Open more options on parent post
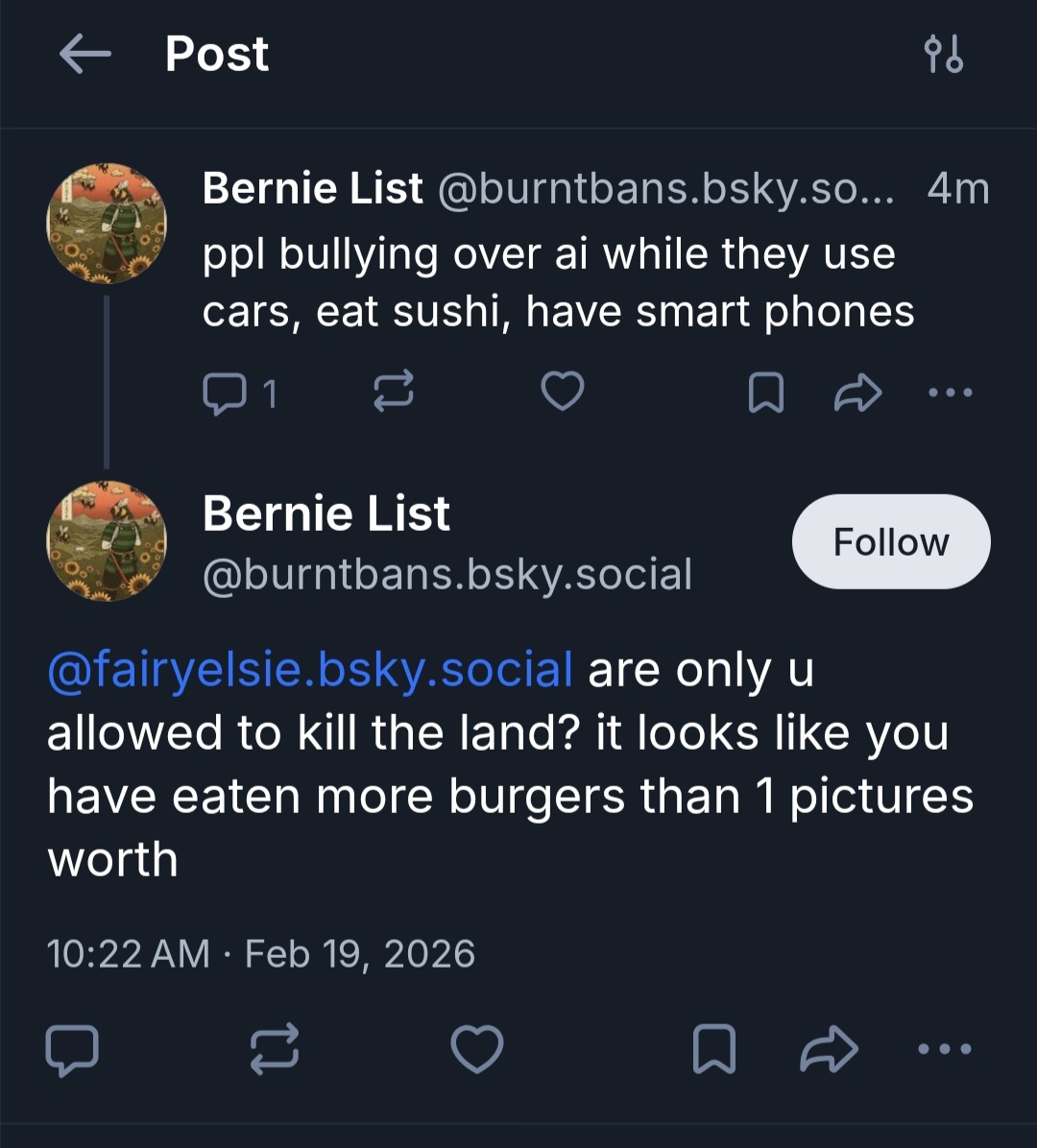 pos(952,393)
